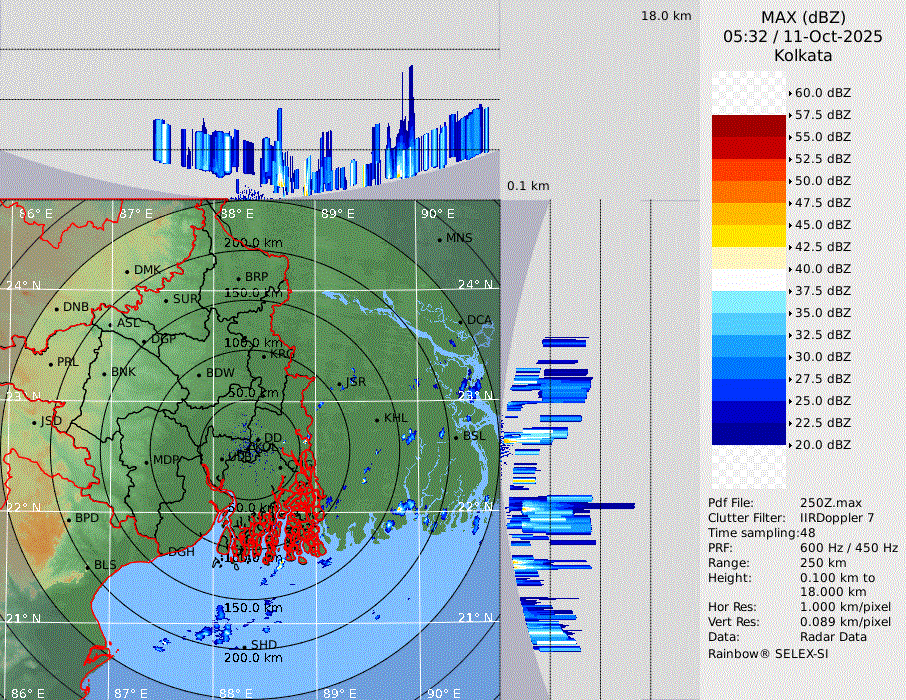Select the BPD station marker
This screenshot has width=906, height=700.
pos(69,519)
